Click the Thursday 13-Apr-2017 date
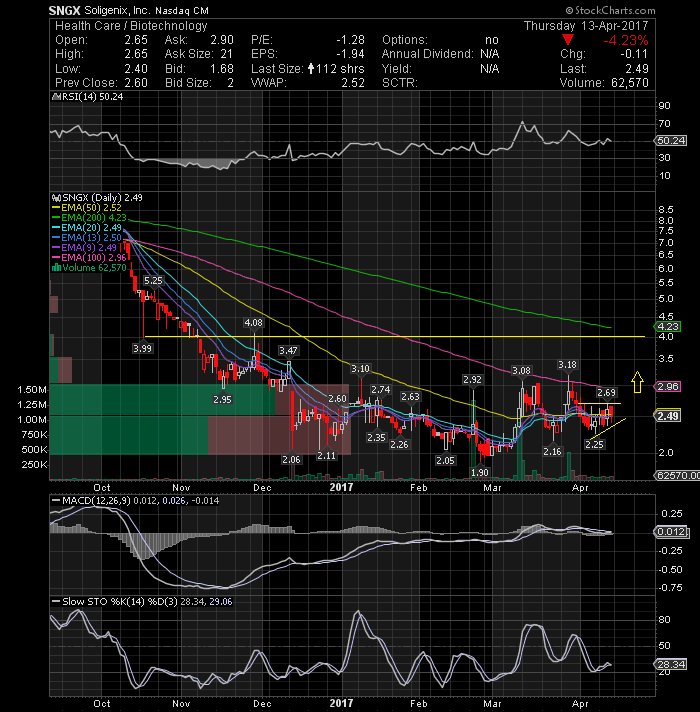700x712 pixels. coord(586,25)
